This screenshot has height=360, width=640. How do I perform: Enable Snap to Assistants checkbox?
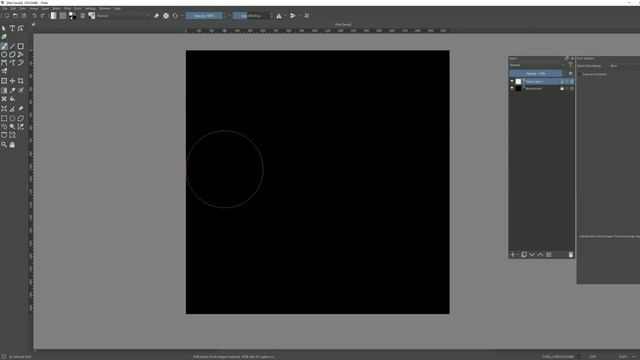(580, 74)
